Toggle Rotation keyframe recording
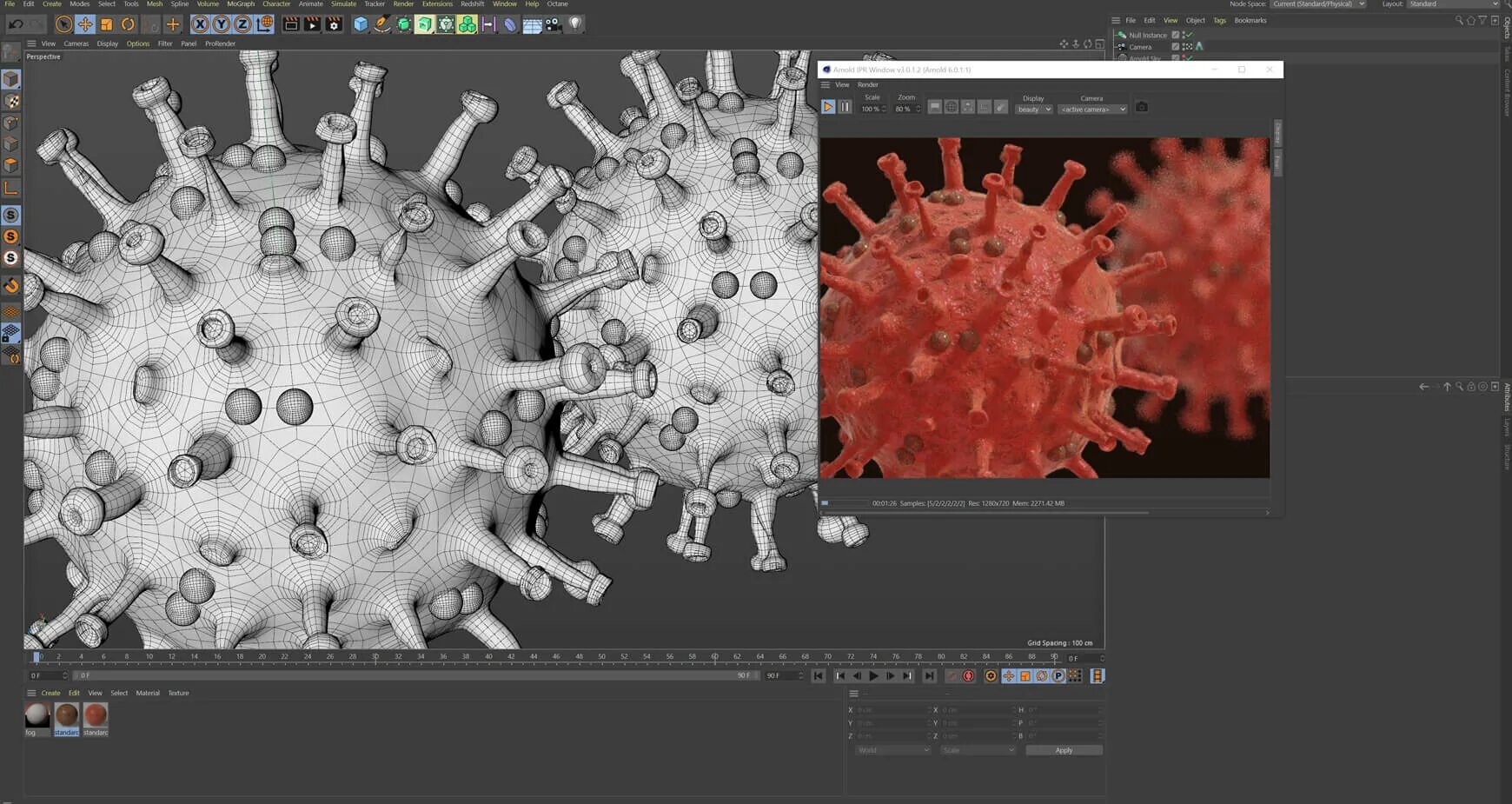 (1042, 675)
